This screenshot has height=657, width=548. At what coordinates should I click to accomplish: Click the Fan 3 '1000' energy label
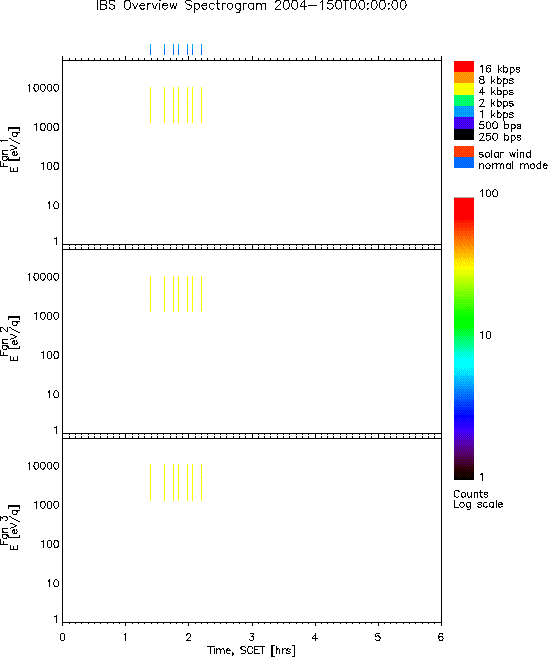pos(47,505)
